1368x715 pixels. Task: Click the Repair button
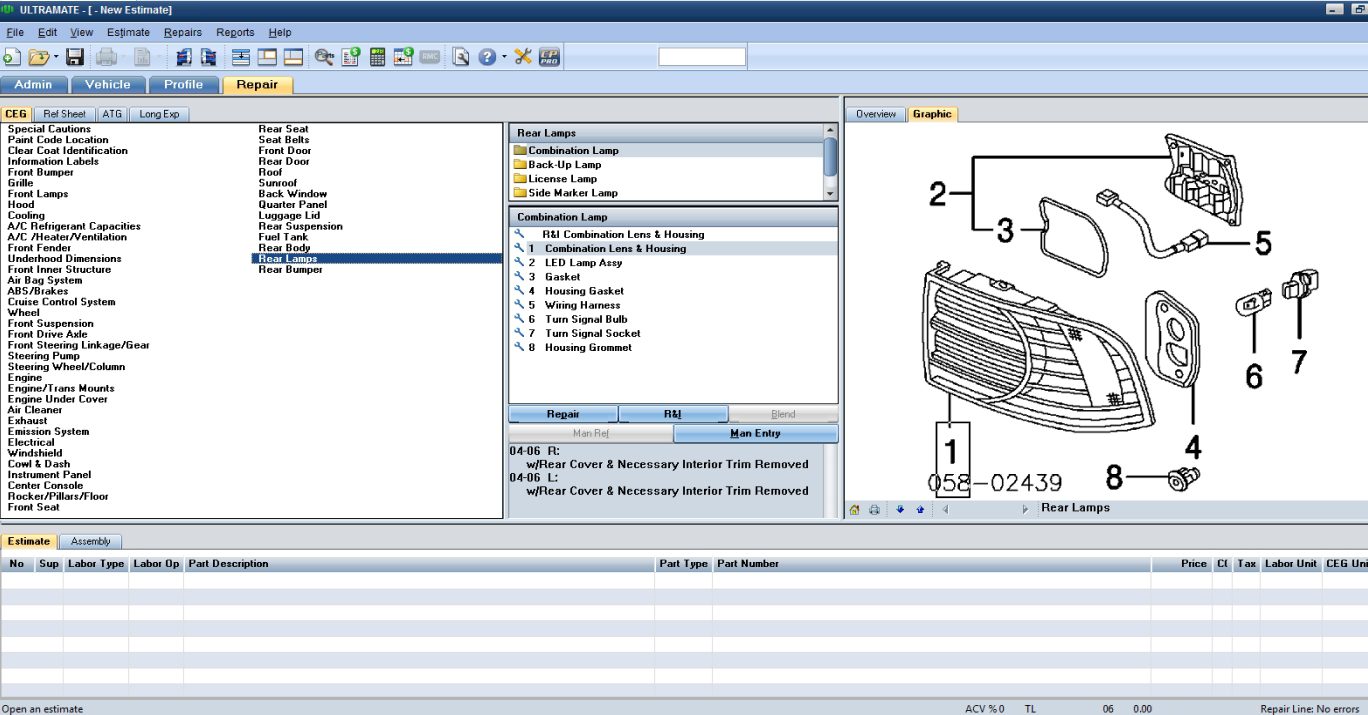(x=562, y=413)
